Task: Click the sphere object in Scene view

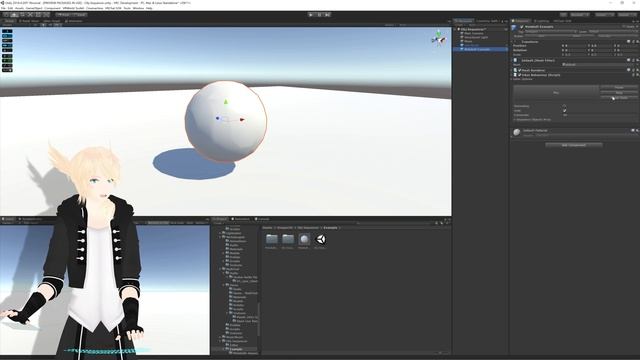Action: (x=226, y=121)
